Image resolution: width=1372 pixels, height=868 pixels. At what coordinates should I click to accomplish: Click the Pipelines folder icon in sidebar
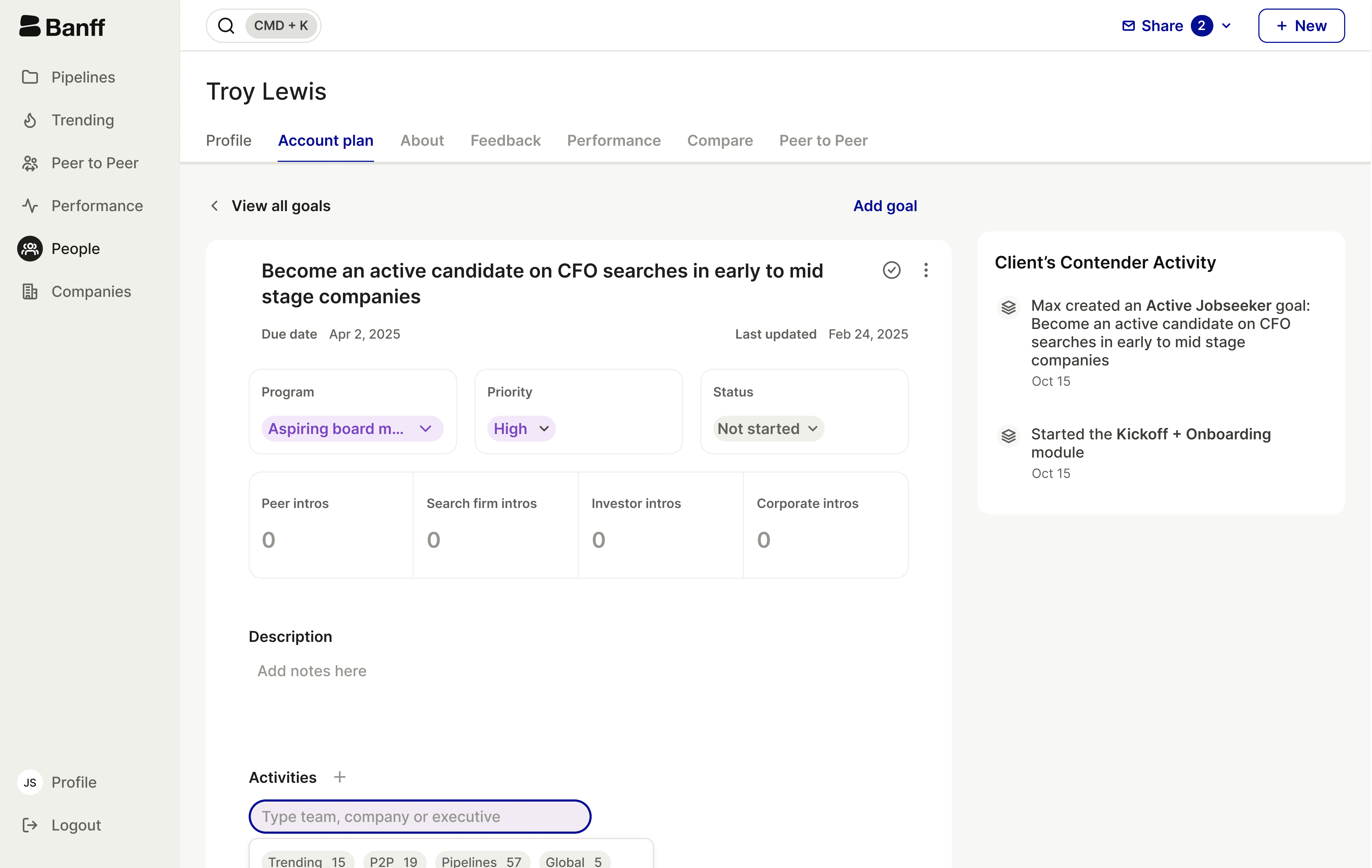pyautogui.click(x=30, y=77)
